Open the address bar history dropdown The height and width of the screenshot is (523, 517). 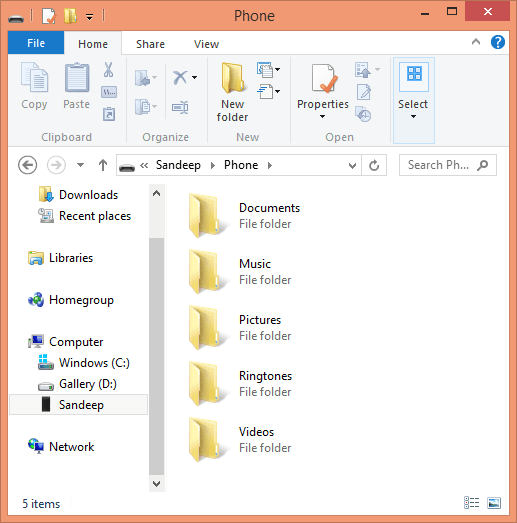coord(352,165)
